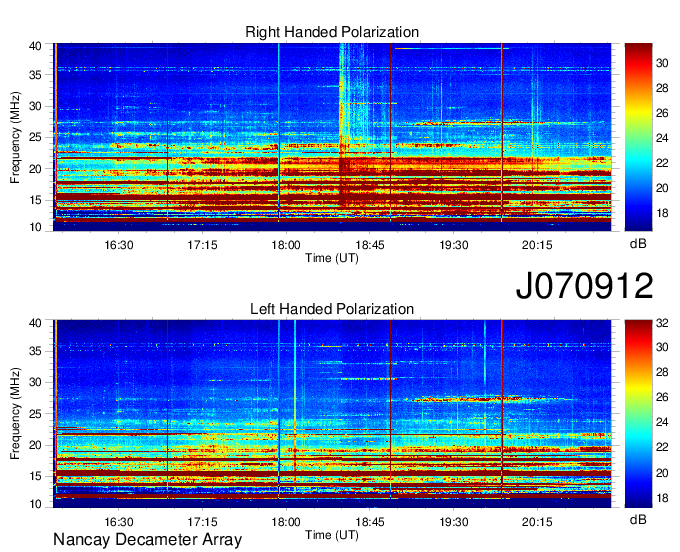Click the "20:15" tick on bottom plot
The height and width of the screenshot is (552, 680).
[537, 522]
